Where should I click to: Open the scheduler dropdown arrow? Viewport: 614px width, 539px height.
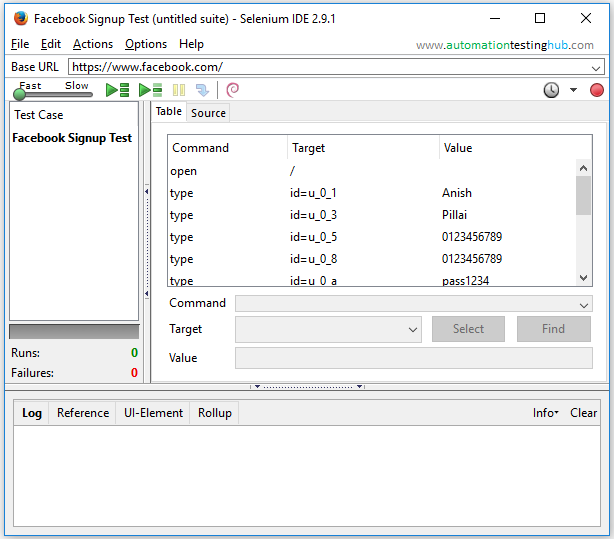[x=573, y=90]
